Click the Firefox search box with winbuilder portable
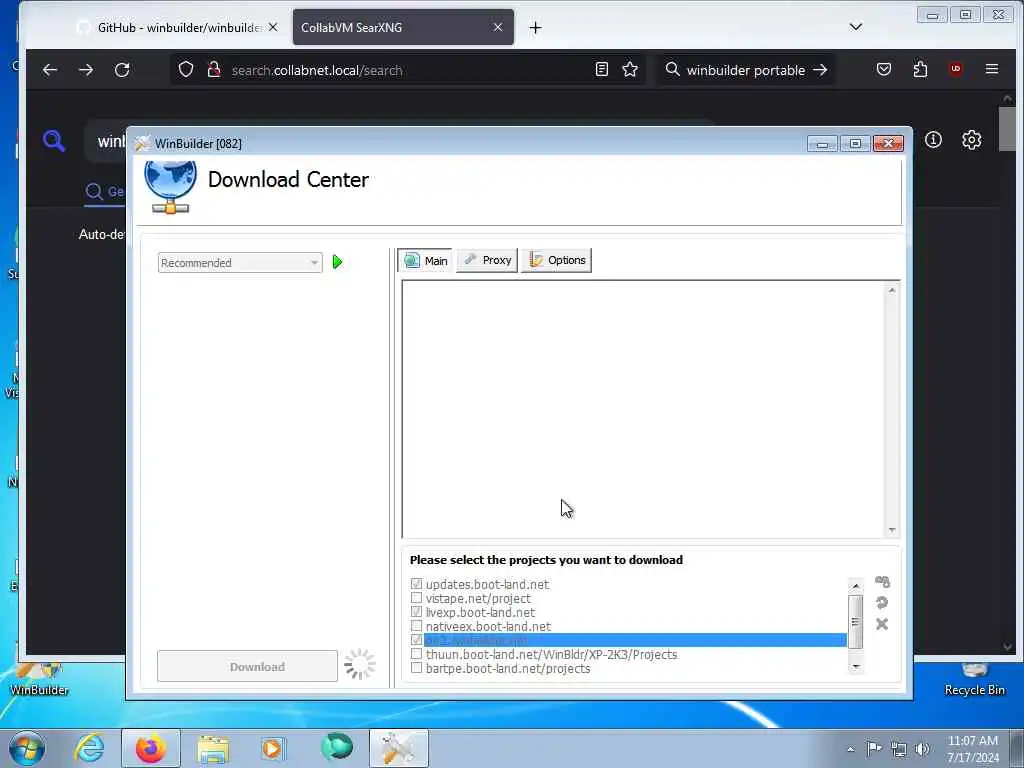The image size is (1024, 768). [x=745, y=70]
